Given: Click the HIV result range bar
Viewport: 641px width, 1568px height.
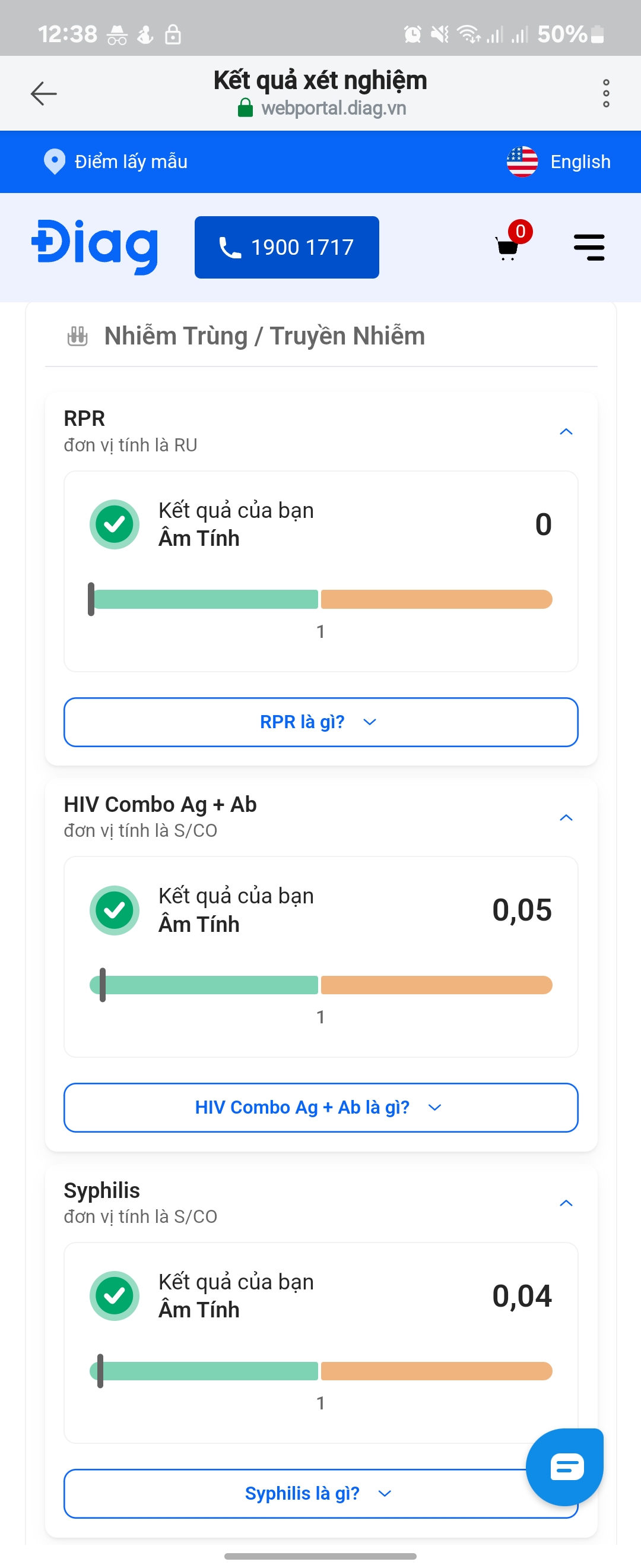Looking at the screenshot, I should [x=320, y=984].
